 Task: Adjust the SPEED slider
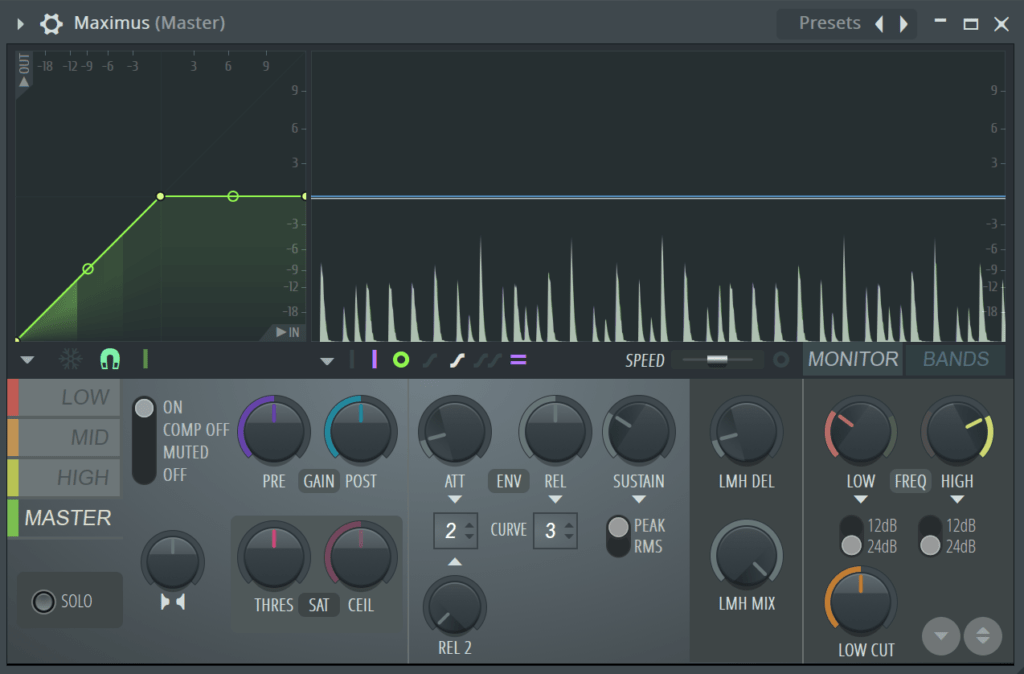[717, 360]
